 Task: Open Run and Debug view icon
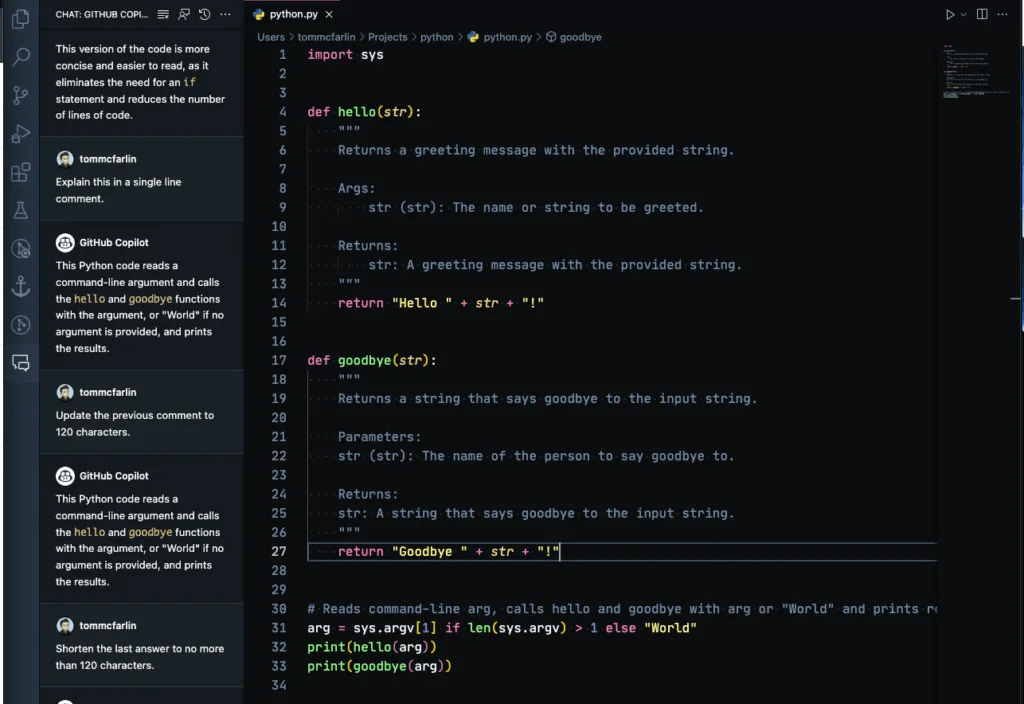click(x=20, y=134)
